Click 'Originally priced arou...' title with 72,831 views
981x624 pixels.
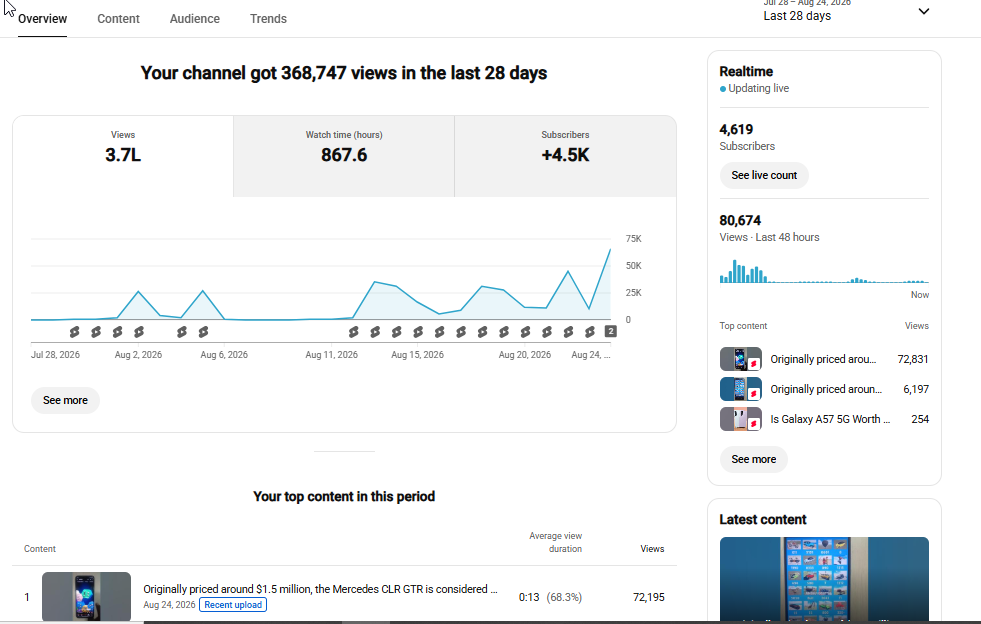[823, 359]
